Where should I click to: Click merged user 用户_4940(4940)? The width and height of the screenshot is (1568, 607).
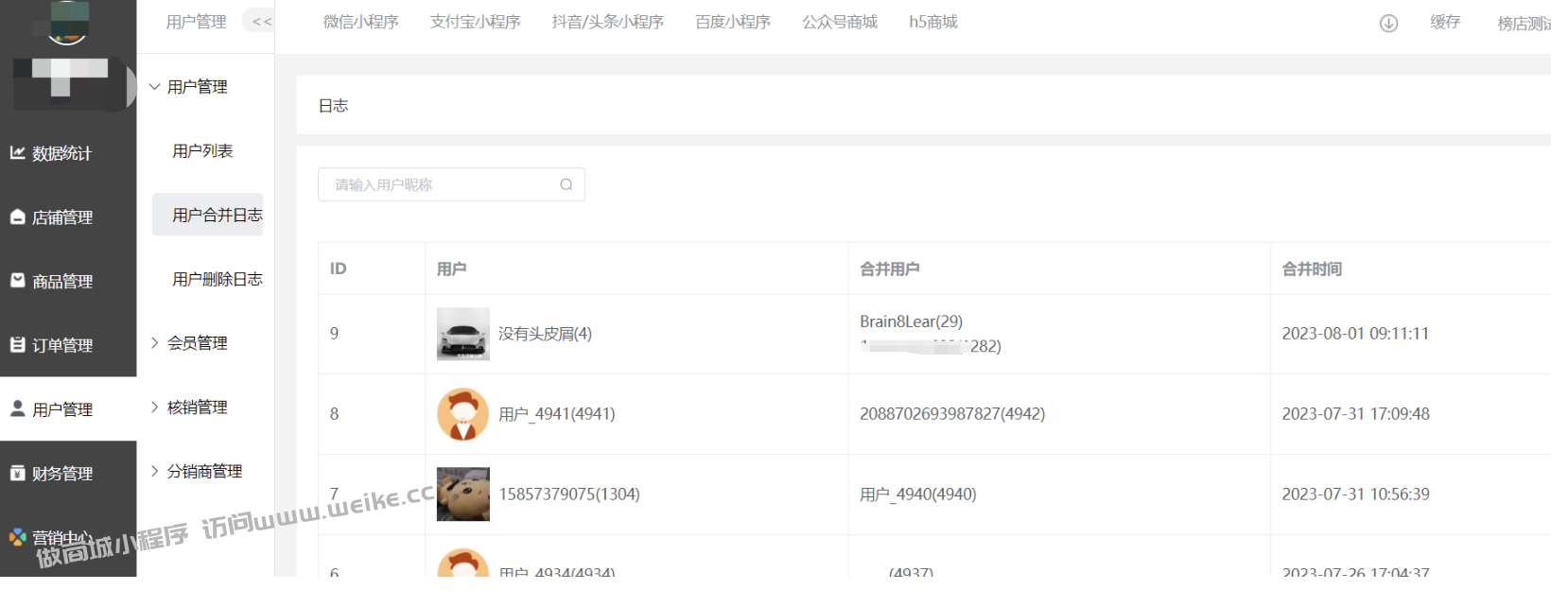(x=918, y=494)
